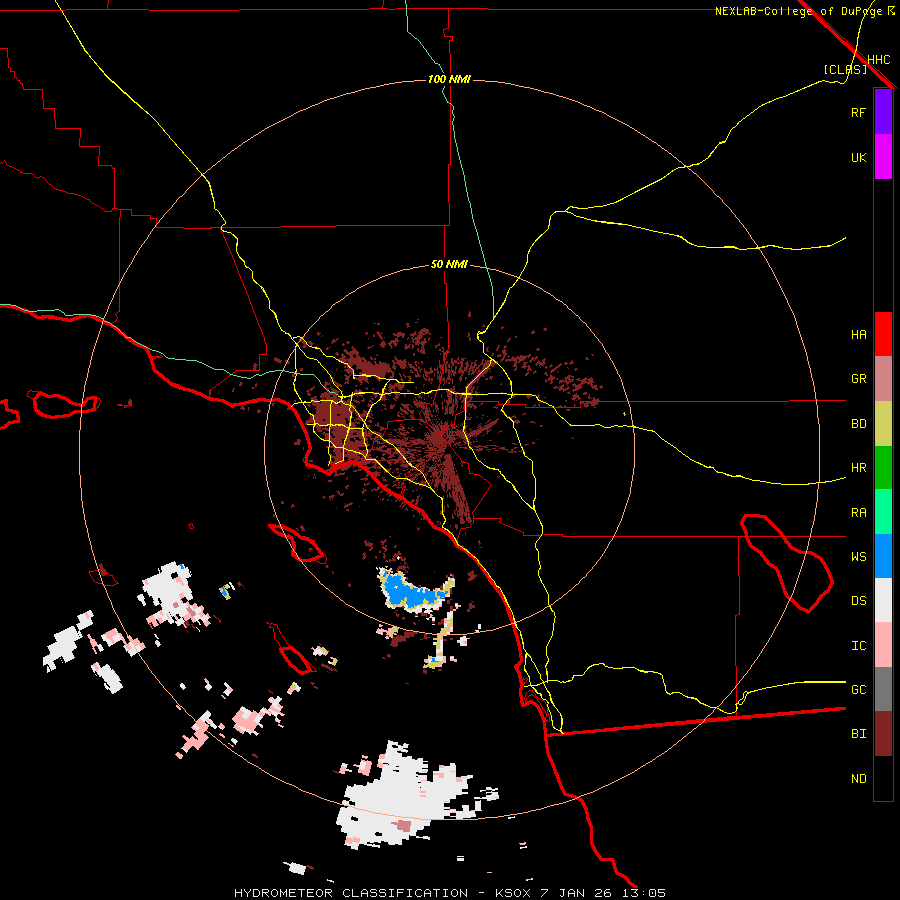This screenshot has width=900, height=900.
Task: Click the HHC product code text
Action: tap(878, 60)
